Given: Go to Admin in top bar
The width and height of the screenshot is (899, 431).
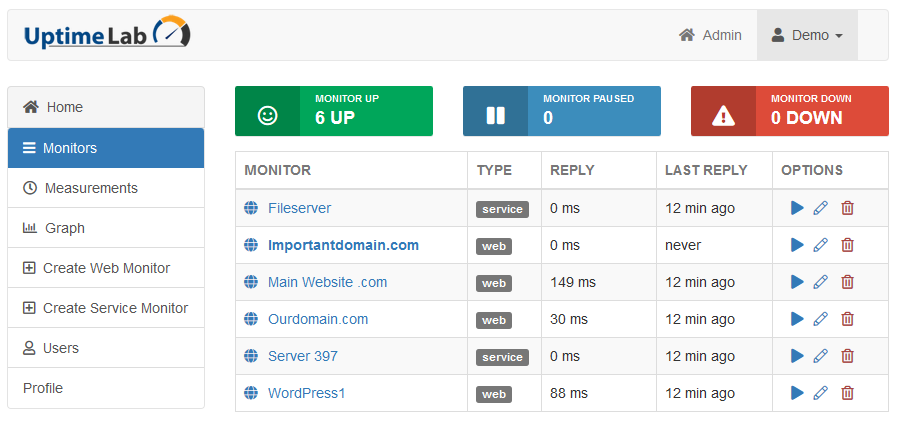Looking at the screenshot, I should (710, 36).
